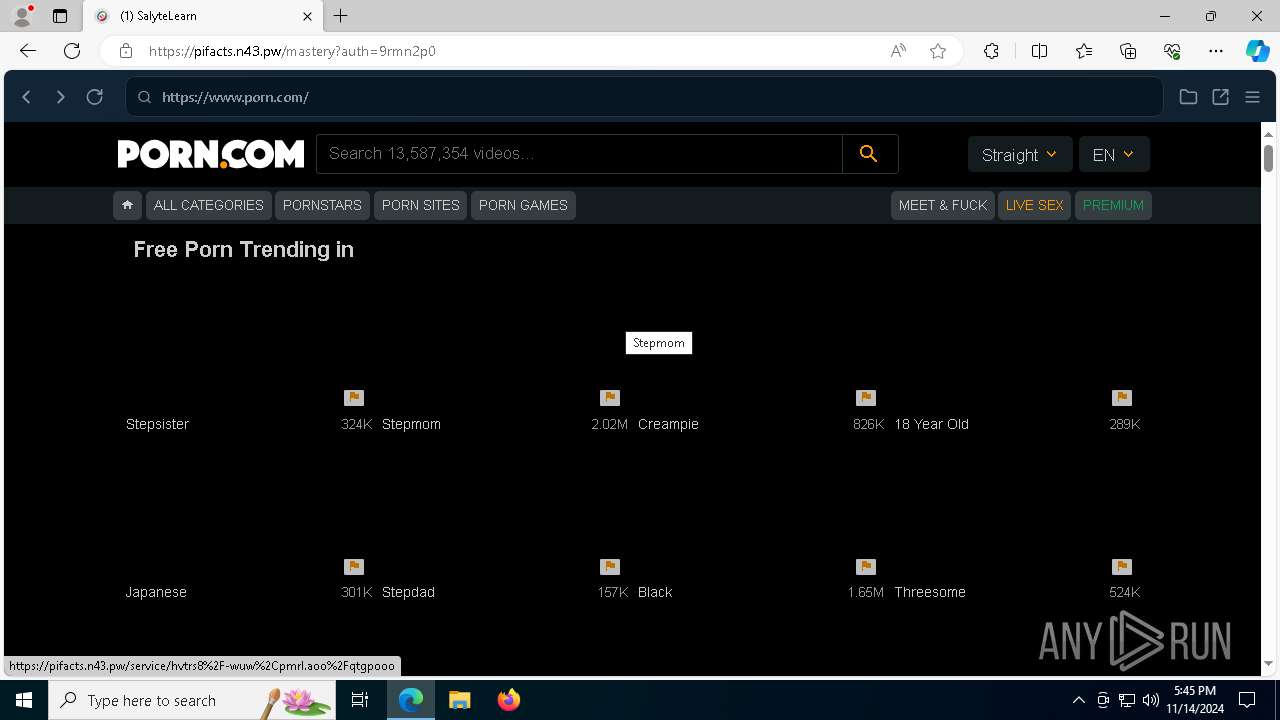
Task: Refresh the Edge page
Action: coord(72,51)
